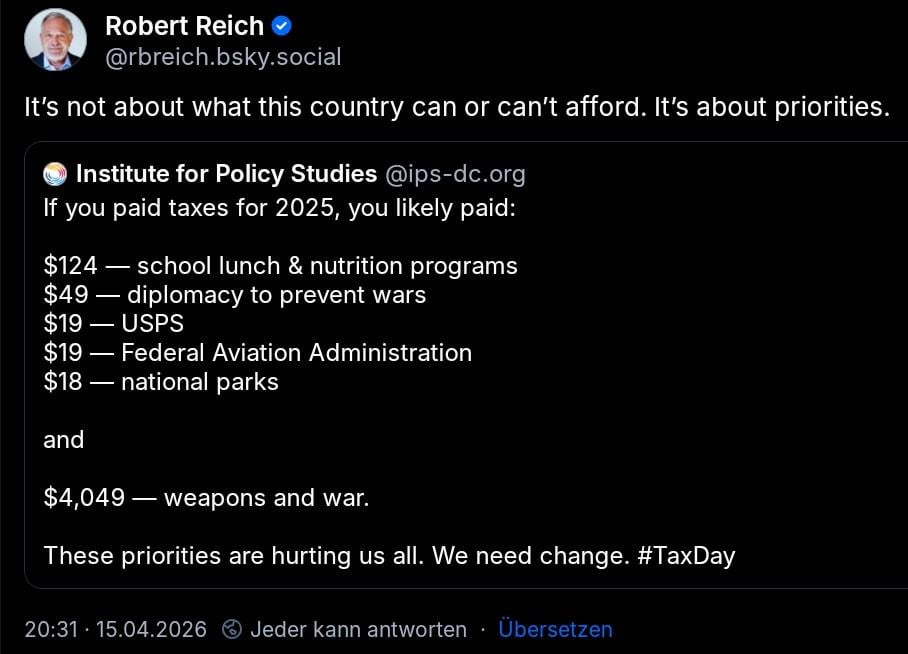This screenshot has width=908, height=654.
Task: Open the Robert Reich display name link
Action: pyautogui.click(x=184, y=26)
